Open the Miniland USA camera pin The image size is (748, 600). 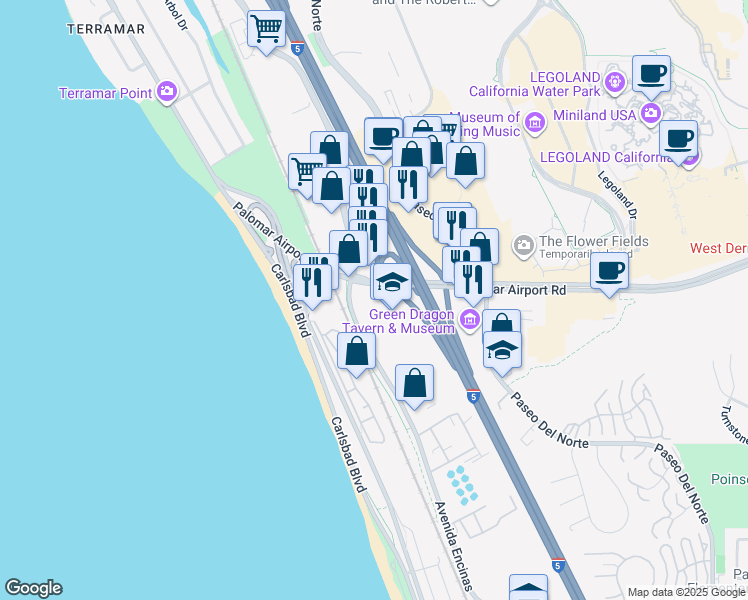[x=651, y=114]
